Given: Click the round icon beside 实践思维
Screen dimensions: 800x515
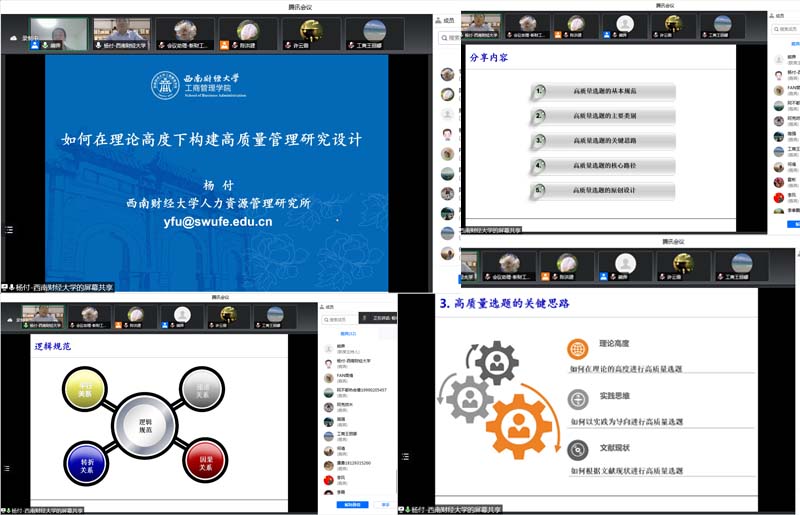Looking at the screenshot, I should point(577,399).
